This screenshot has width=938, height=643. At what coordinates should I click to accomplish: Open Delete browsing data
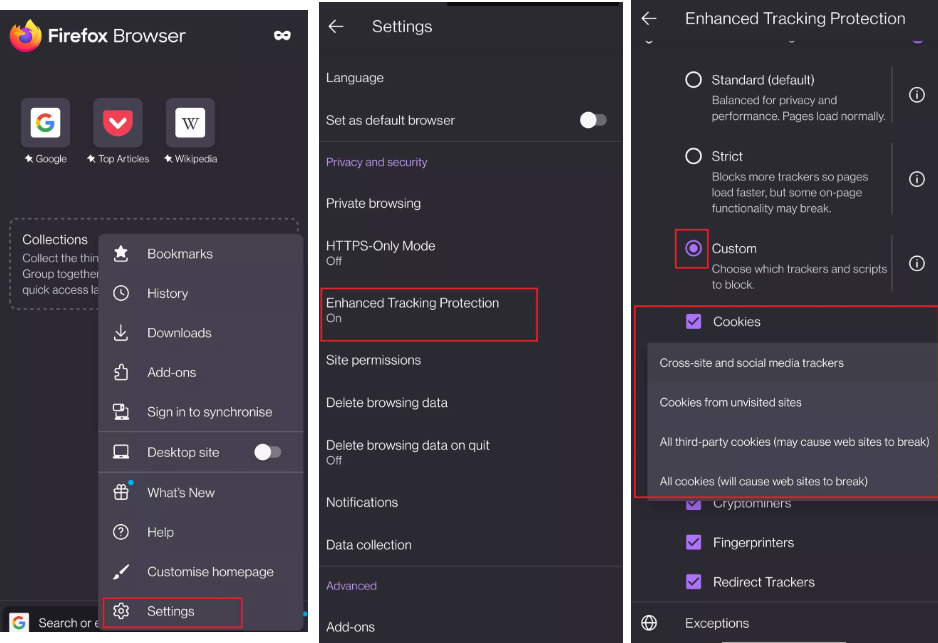(x=471, y=403)
